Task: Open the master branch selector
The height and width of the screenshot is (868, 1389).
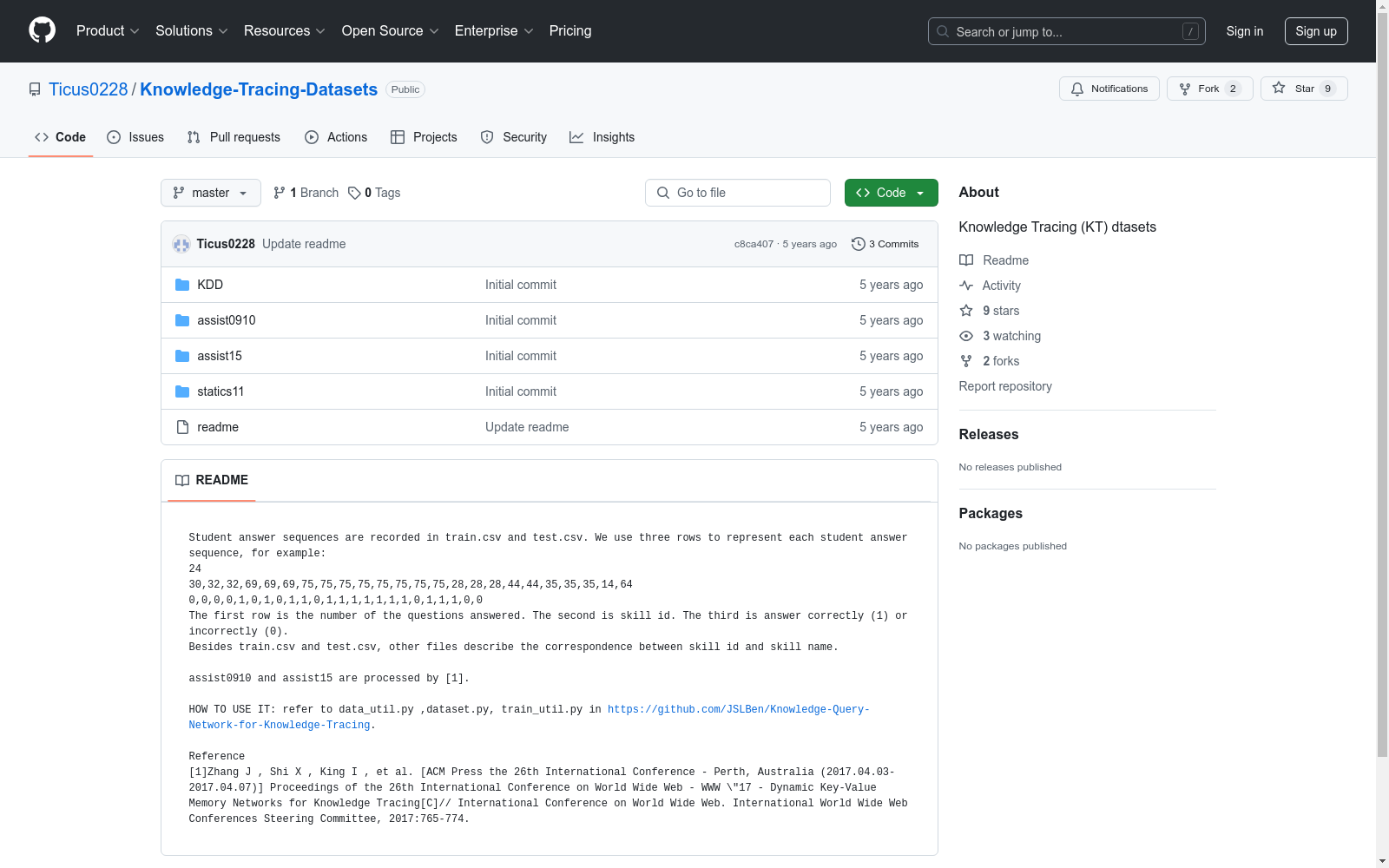Action: click(211, 193)
